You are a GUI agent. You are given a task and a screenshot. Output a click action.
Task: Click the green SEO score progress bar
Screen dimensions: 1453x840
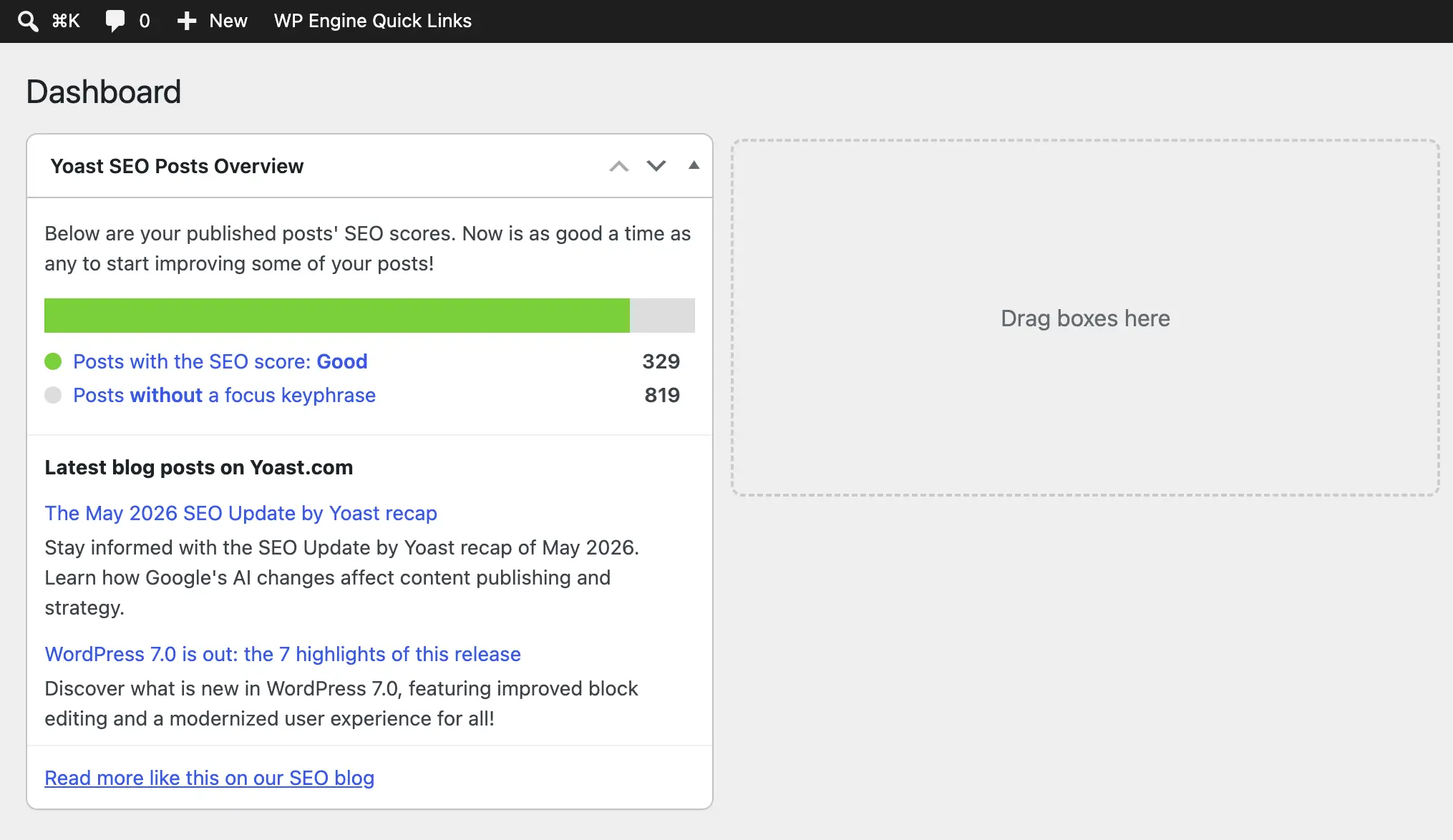[x=336, y=316]
